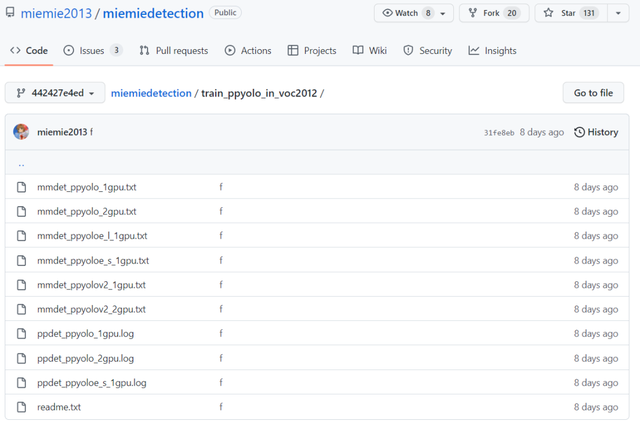
Task: Open the Star lists dropdown arrow
Action: [618, 13]
